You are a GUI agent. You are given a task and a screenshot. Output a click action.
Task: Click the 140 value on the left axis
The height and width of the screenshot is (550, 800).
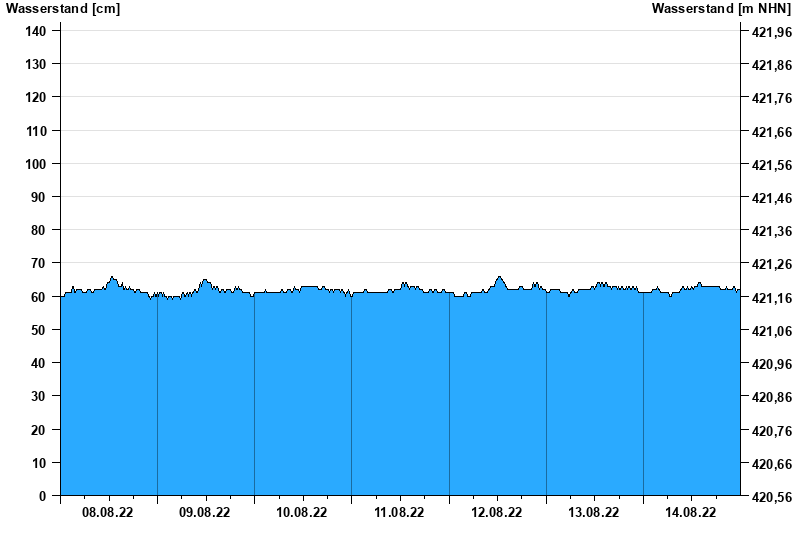[36, 31]
